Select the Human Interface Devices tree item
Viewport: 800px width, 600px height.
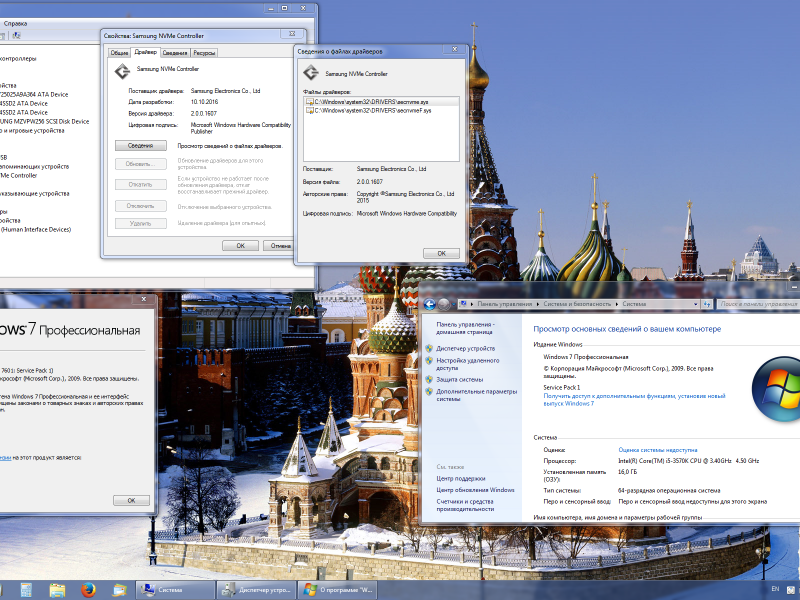point(36,230)
